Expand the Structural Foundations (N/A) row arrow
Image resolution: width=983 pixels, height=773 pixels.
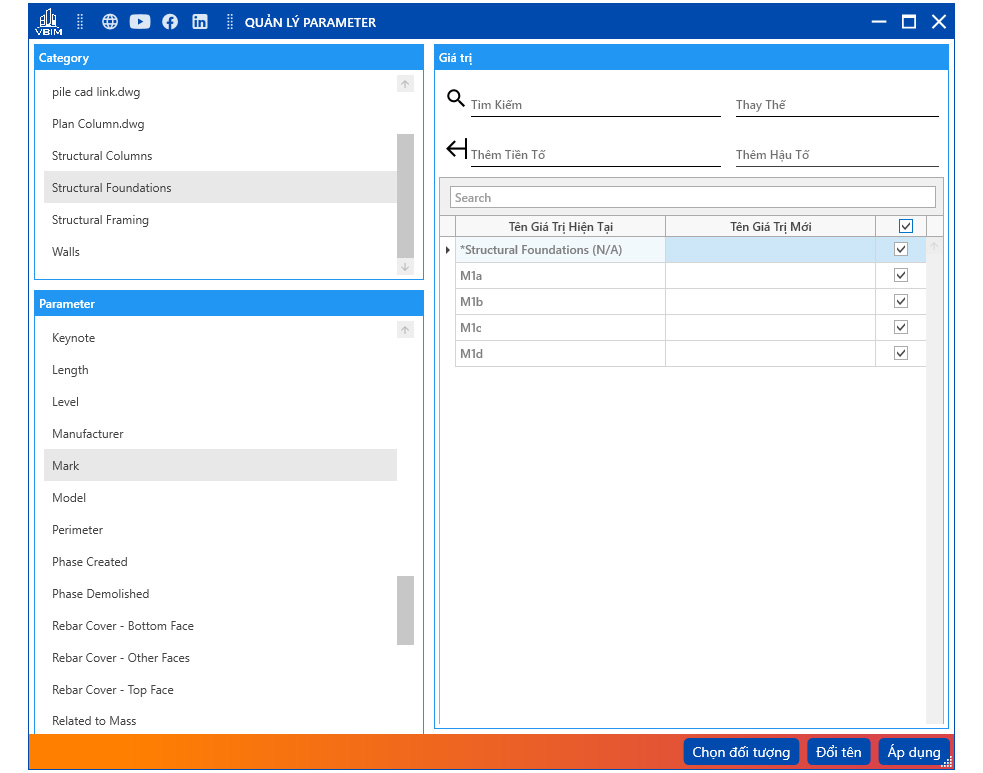pyautogui.click(x=447, y=250)
